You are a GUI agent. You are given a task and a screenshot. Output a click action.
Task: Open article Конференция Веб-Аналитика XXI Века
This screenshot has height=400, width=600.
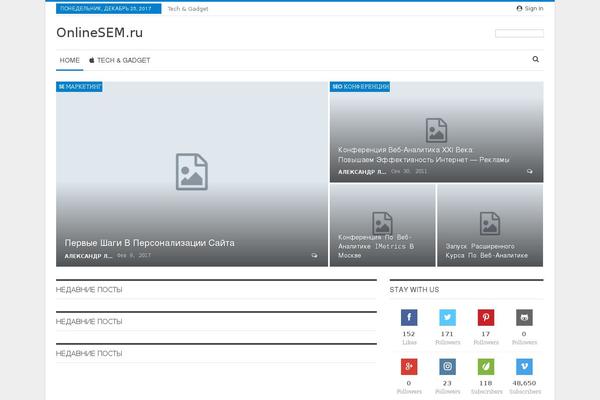pyautogui.click(x=424, y=155)
